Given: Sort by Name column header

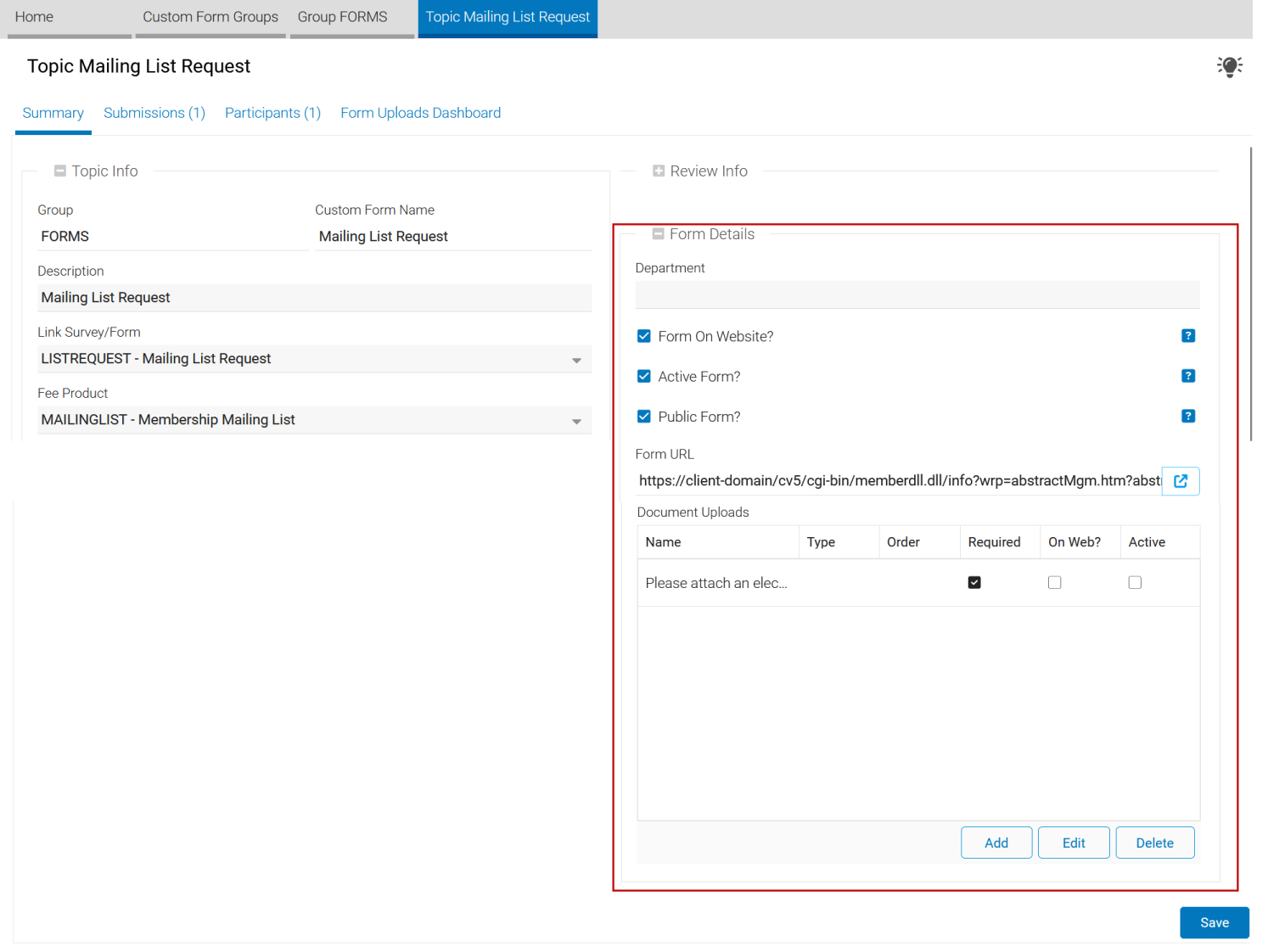Looking at the screenshot, I should point(718,542).
